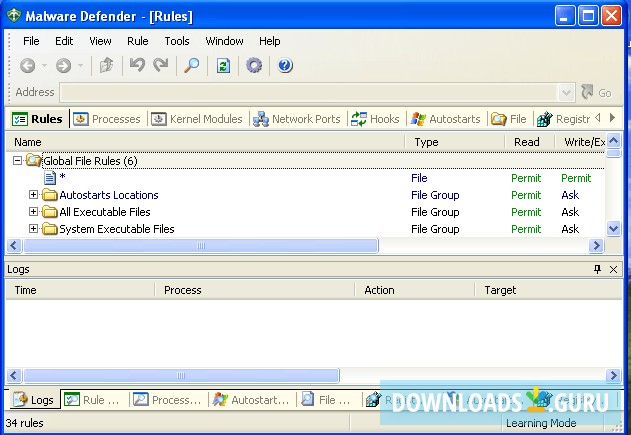This screenshot has height=435, width=631.
Task: Pin the Logs panel with pushpin icon
Action: point(597,269)
